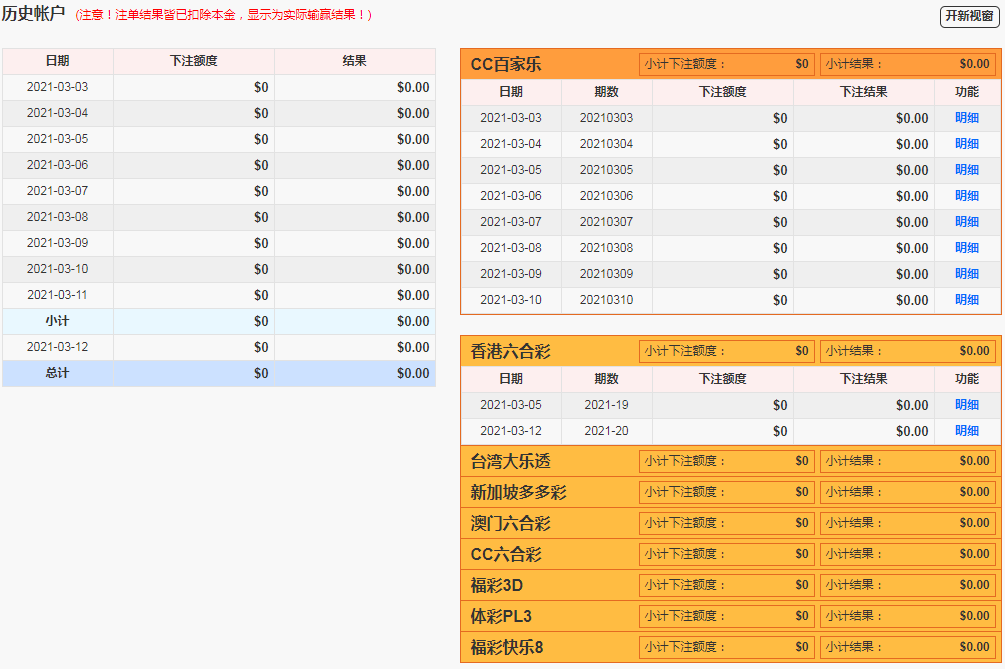Viewport: 1005px width, 669px height.
Task: Collapse the CC百家乐 section header
Action: (506, 65)
